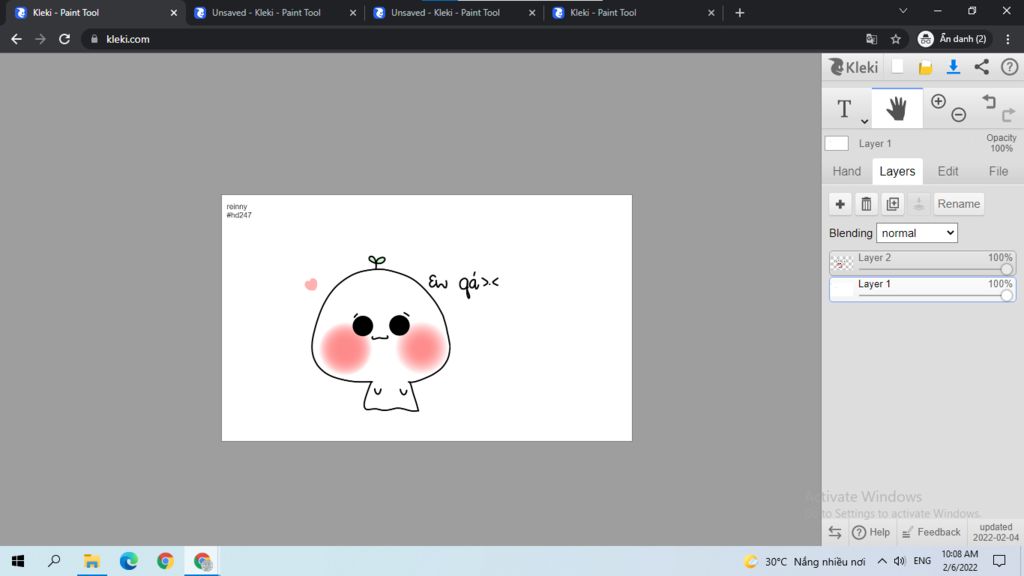Download the image with the blue arrow icon
The height and width of the screenshot is (576, 1024).
[x=953, y=67]
